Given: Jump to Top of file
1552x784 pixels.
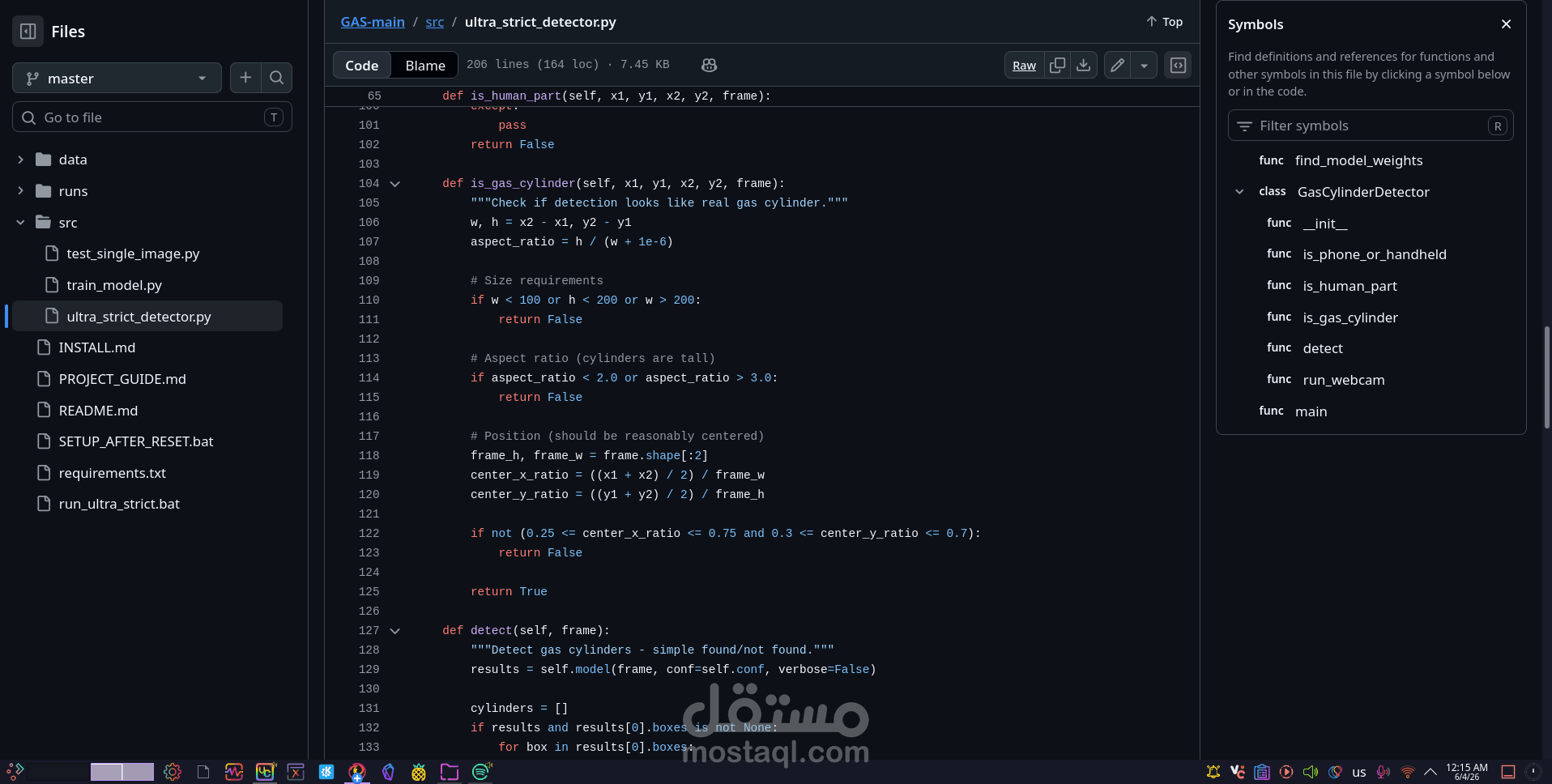Looking at the screenshot, I should click(x=1164, y=22).
